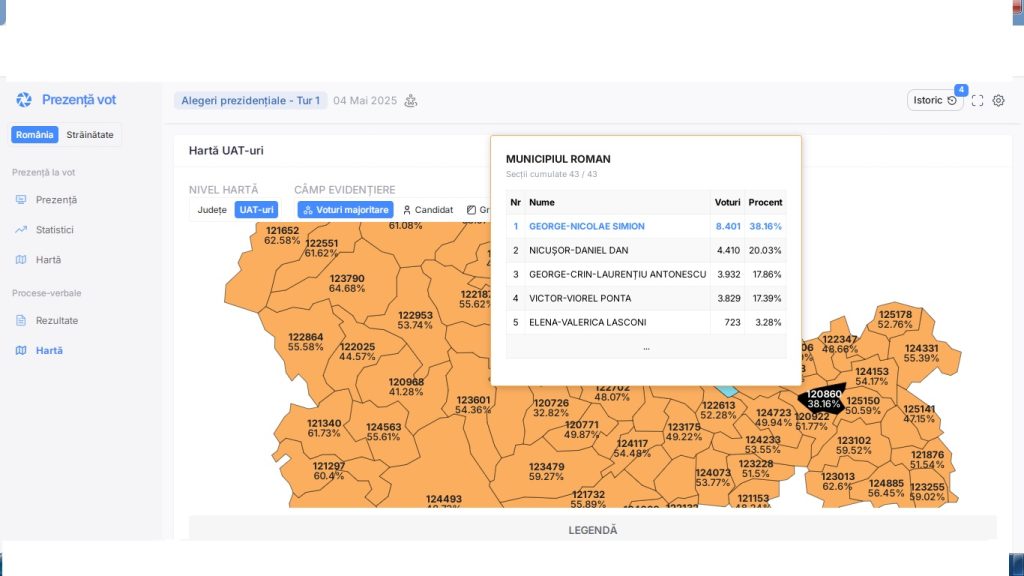This screenshot has width=1024, height=576.
Task: Click the Hartă icon under Procese-verbale
Action: click(x=21, y=351)
